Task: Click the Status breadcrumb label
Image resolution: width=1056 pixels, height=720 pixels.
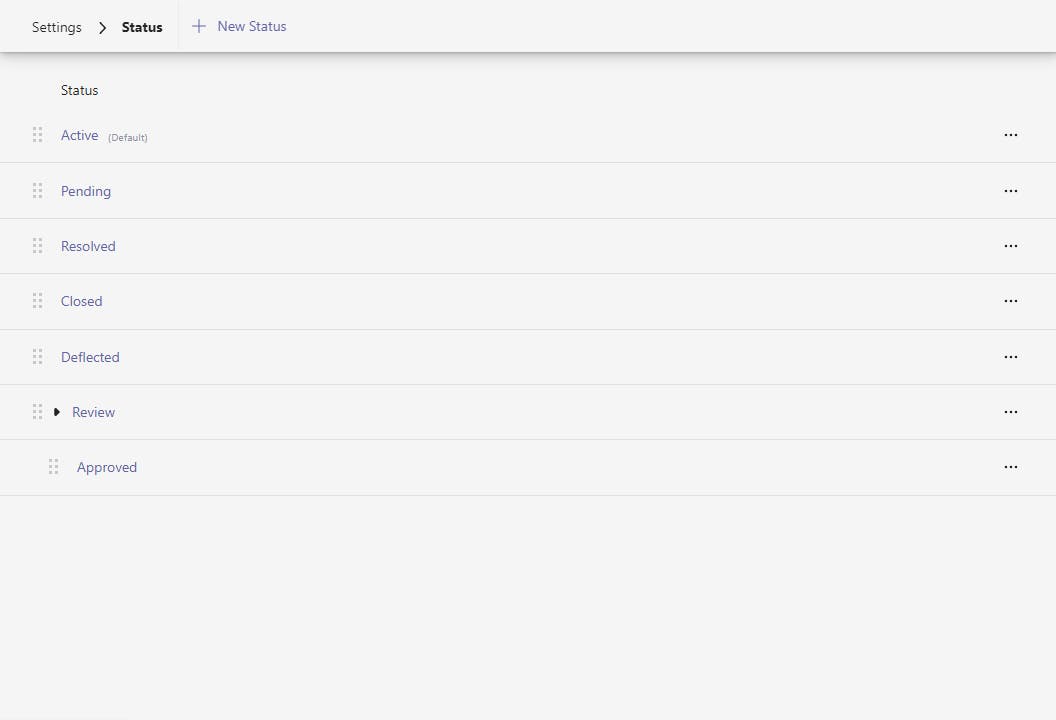Action: (x=142, y=27)
